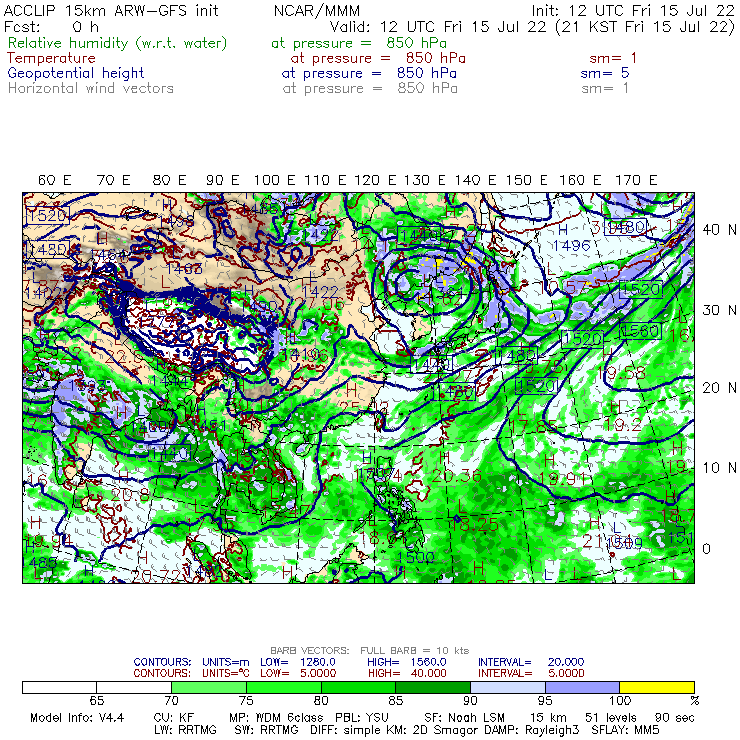Click the red 'LOW= 5.0000' contour value
The height and width of the screenshot is (740, 740).
(298, 673)
